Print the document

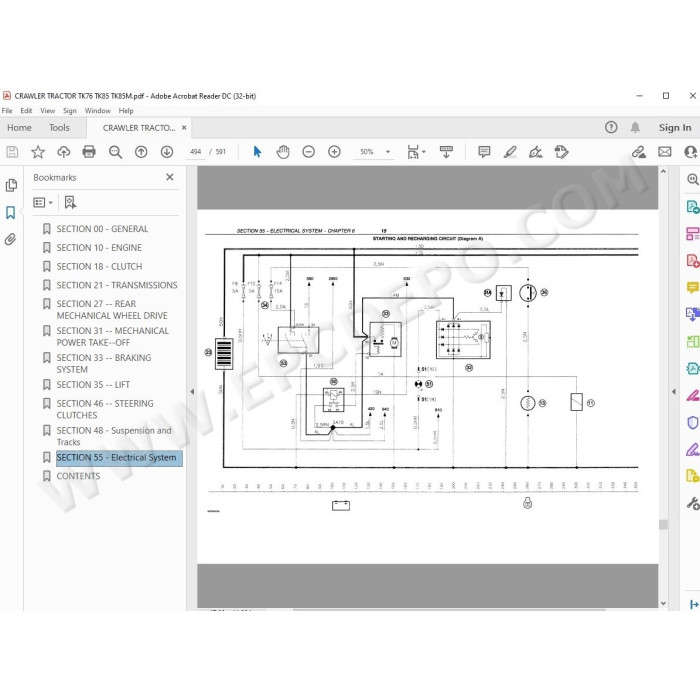click(89, 152)
